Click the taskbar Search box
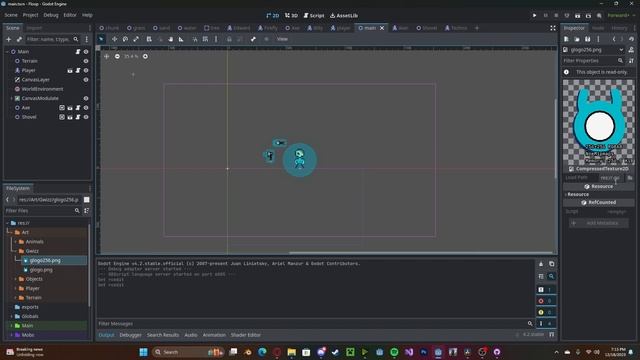The width and height of the screenshot is (640, 360). pos(188,352)
